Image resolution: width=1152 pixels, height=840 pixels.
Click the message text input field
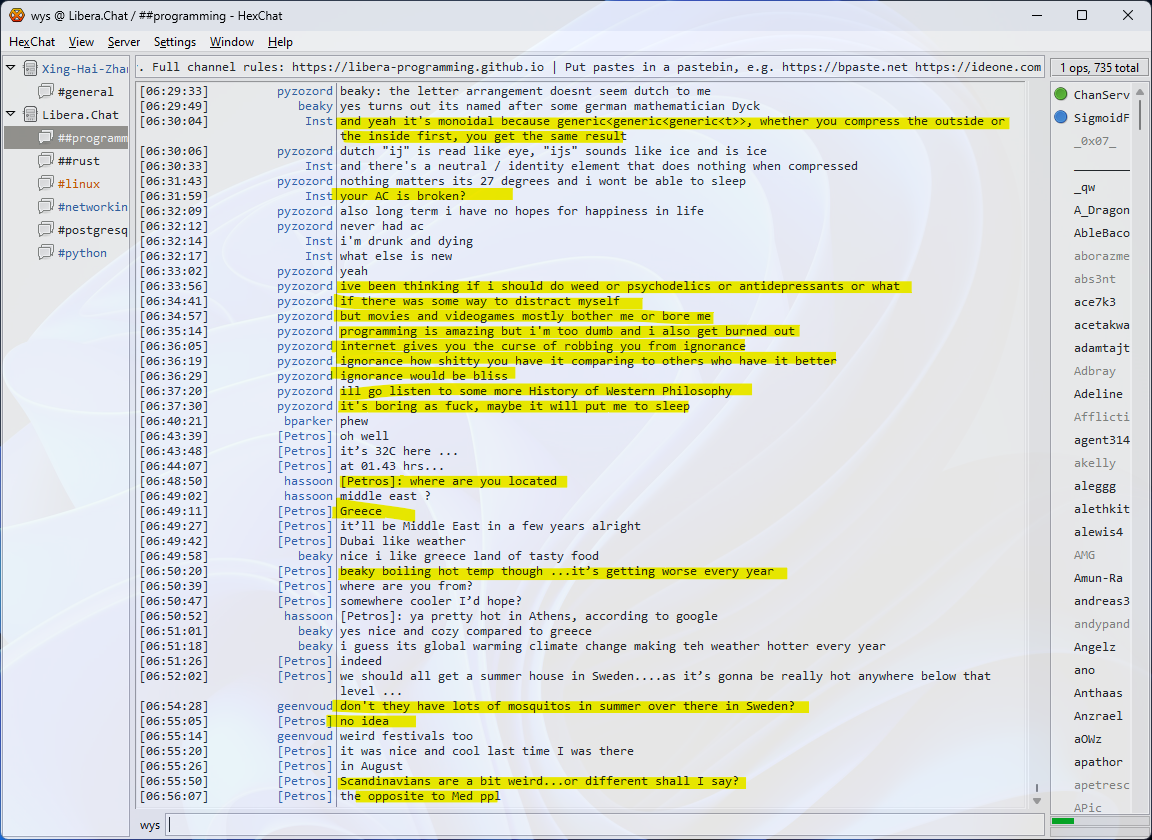(600, 825)
